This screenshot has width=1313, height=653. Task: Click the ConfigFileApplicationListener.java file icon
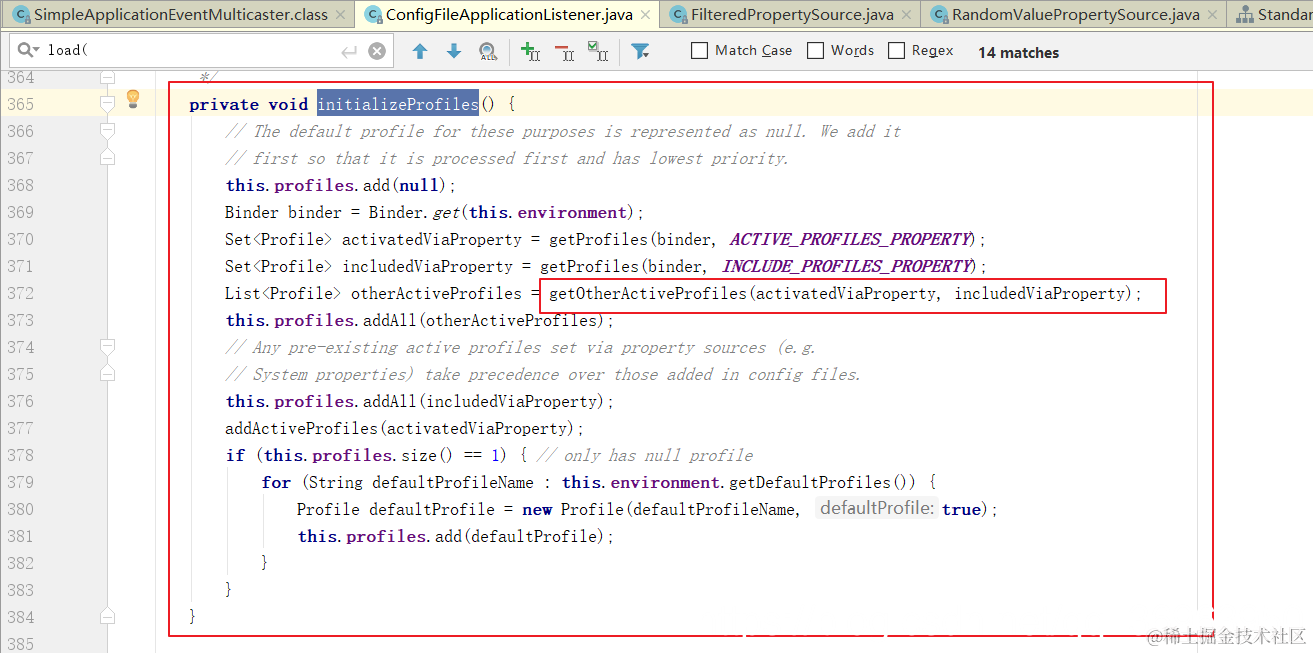click(x=373, y=15)
